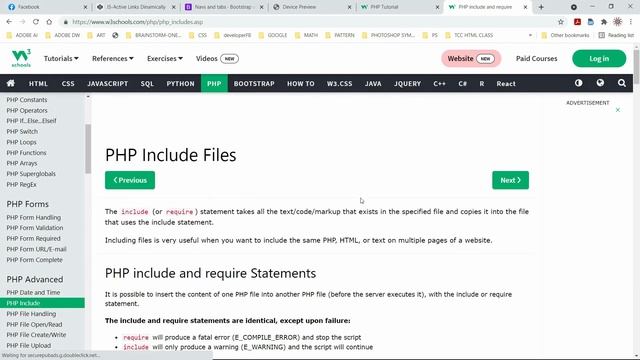Image resolution: width=640 pixels, height=360 pixels.
Task: Open the Exercises dropdown
Action: [x=165, y=58]
